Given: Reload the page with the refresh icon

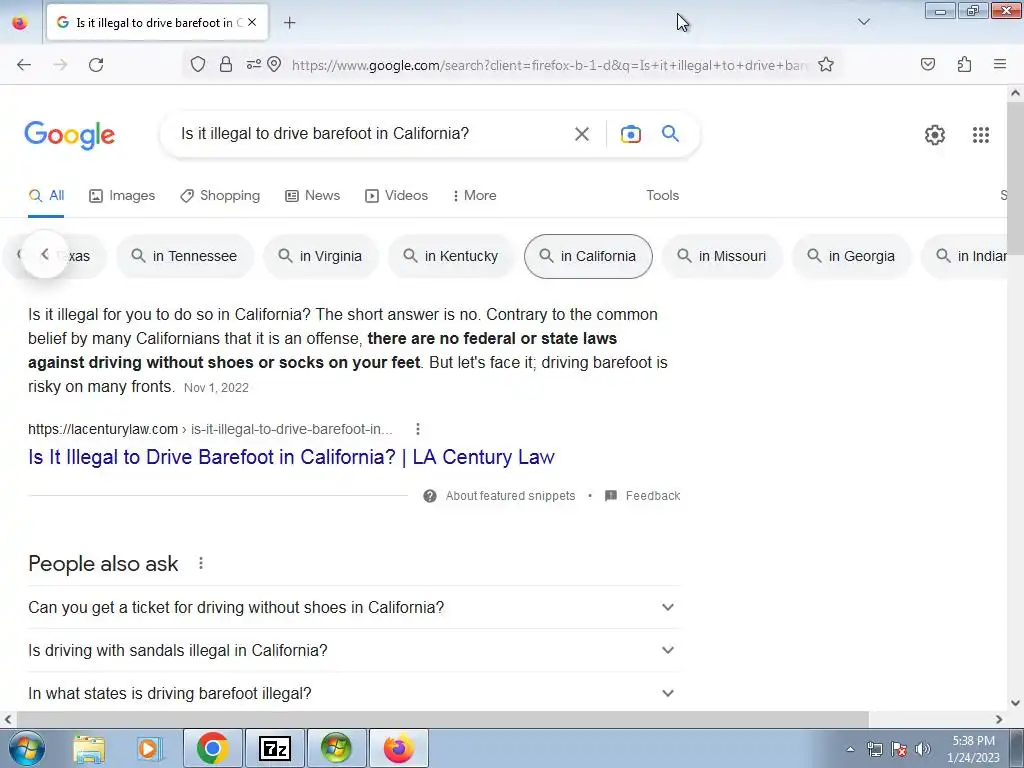Looking at the screenshot, I should click(96, 65).
